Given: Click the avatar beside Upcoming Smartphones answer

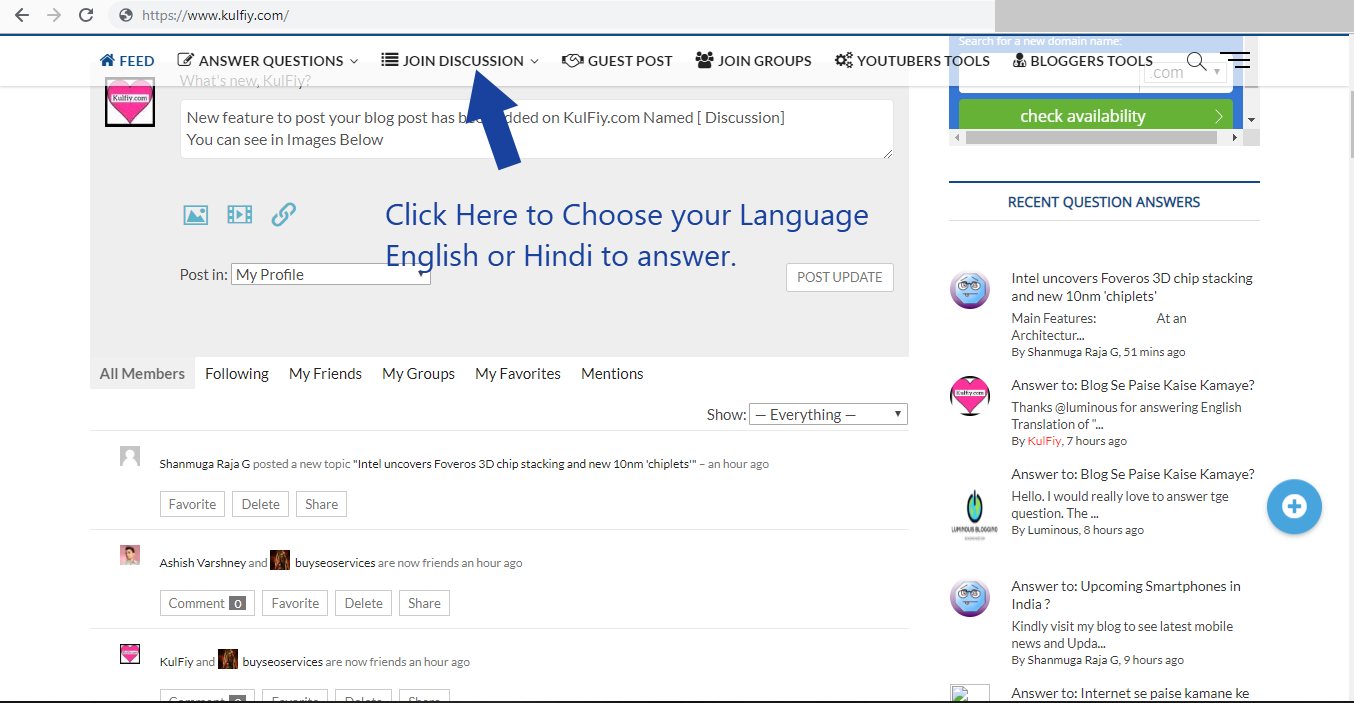Looking at the screenshot, I should [969, 598].
